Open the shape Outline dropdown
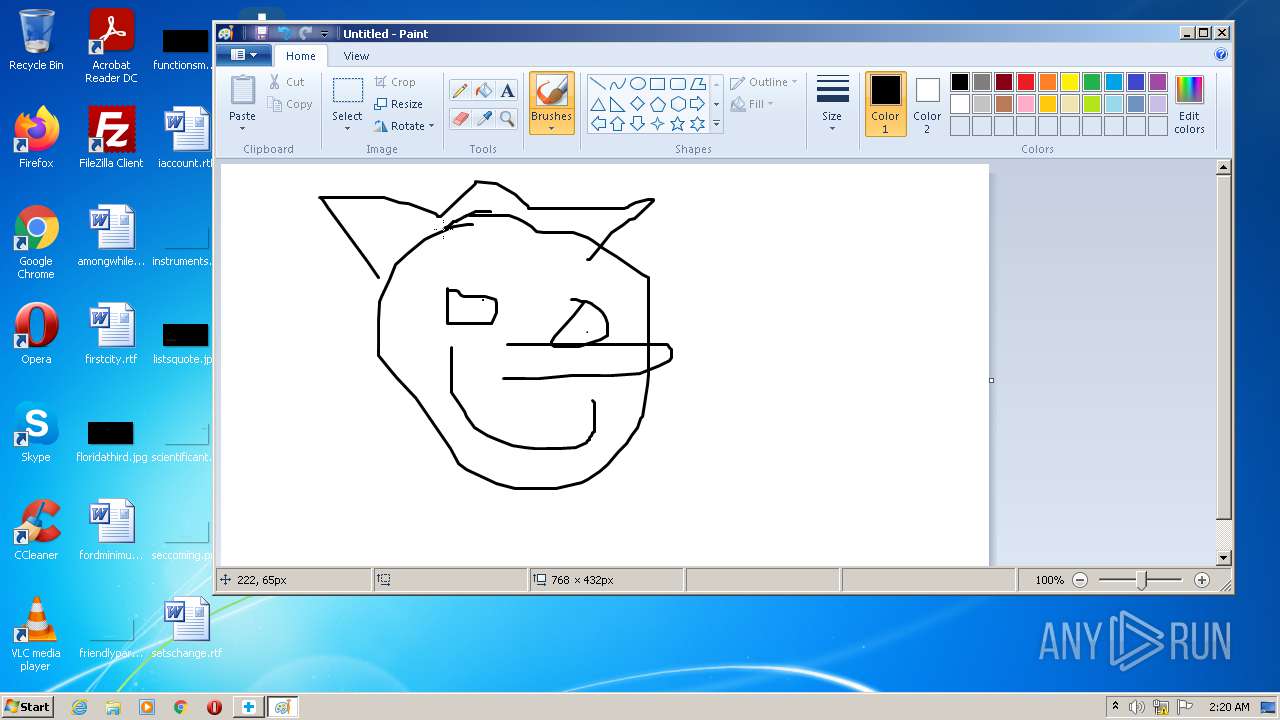 [765, 82]
